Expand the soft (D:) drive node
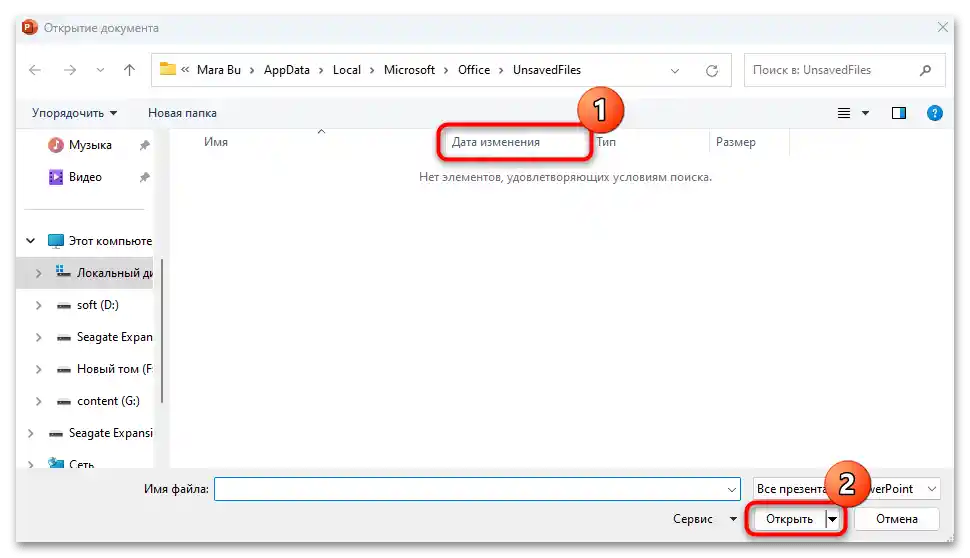This screenshot has height=558, width=970. click(38, 306)
